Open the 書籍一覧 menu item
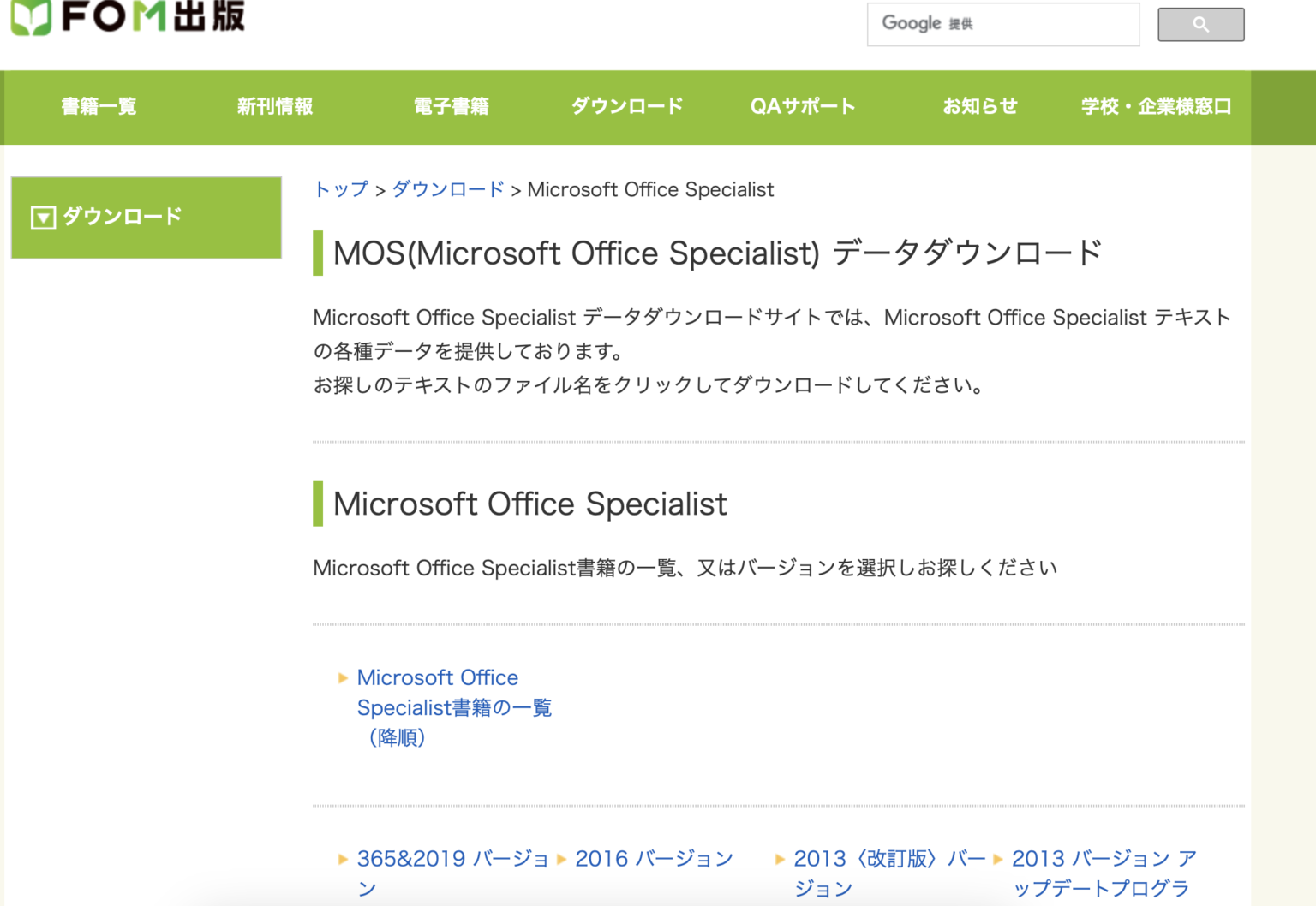The image size is (1316, 906). tap(99, 106)
